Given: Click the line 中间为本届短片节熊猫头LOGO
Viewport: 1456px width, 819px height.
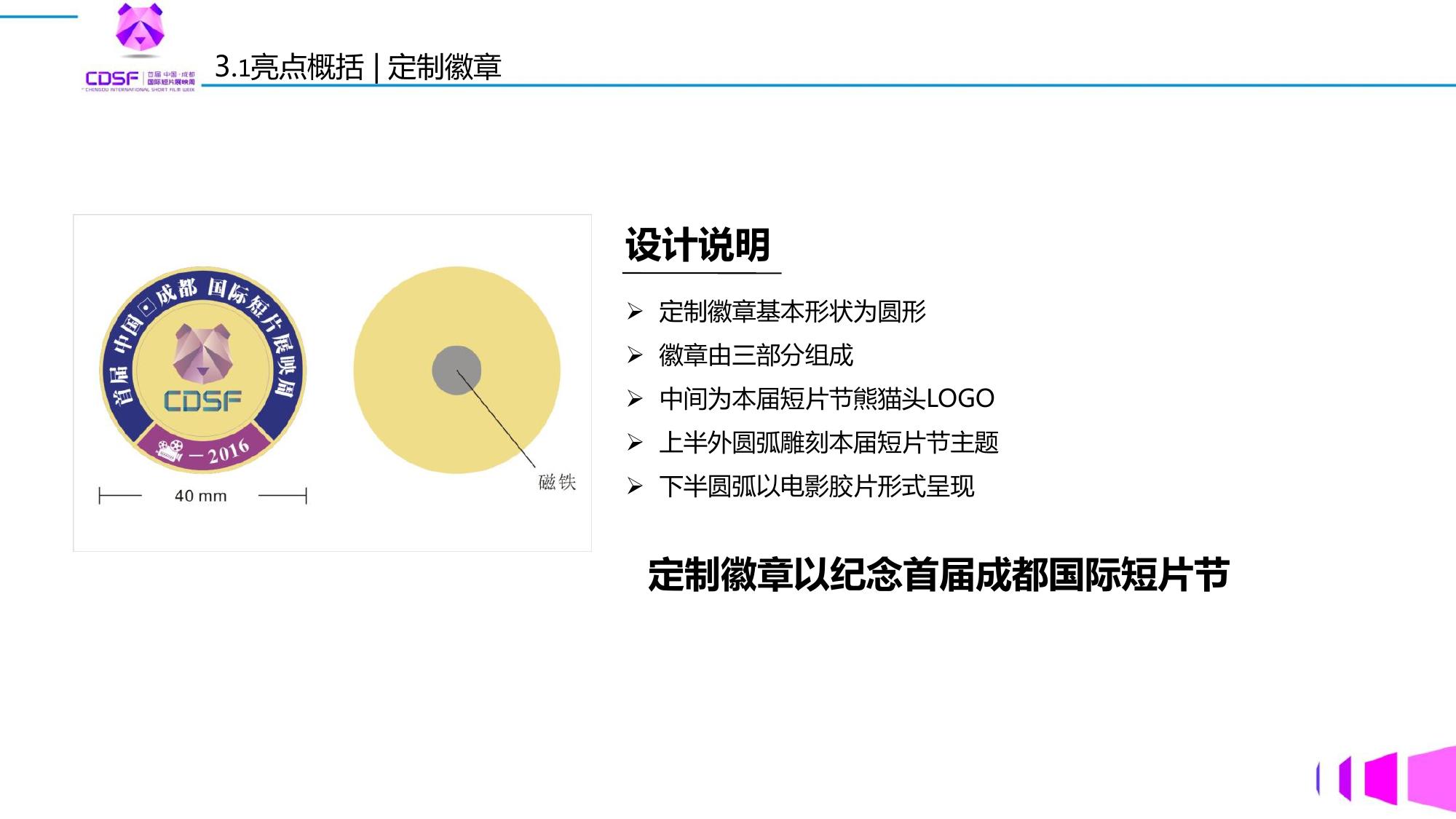Looking at the screenshot, I should [826, 399].
